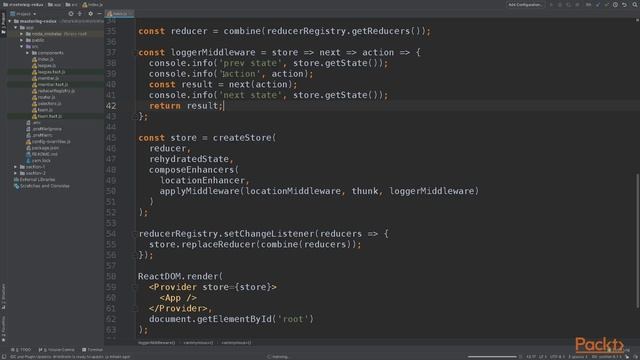
Task: Click the indexing progress bar in status bar
Action: point(492,357)
